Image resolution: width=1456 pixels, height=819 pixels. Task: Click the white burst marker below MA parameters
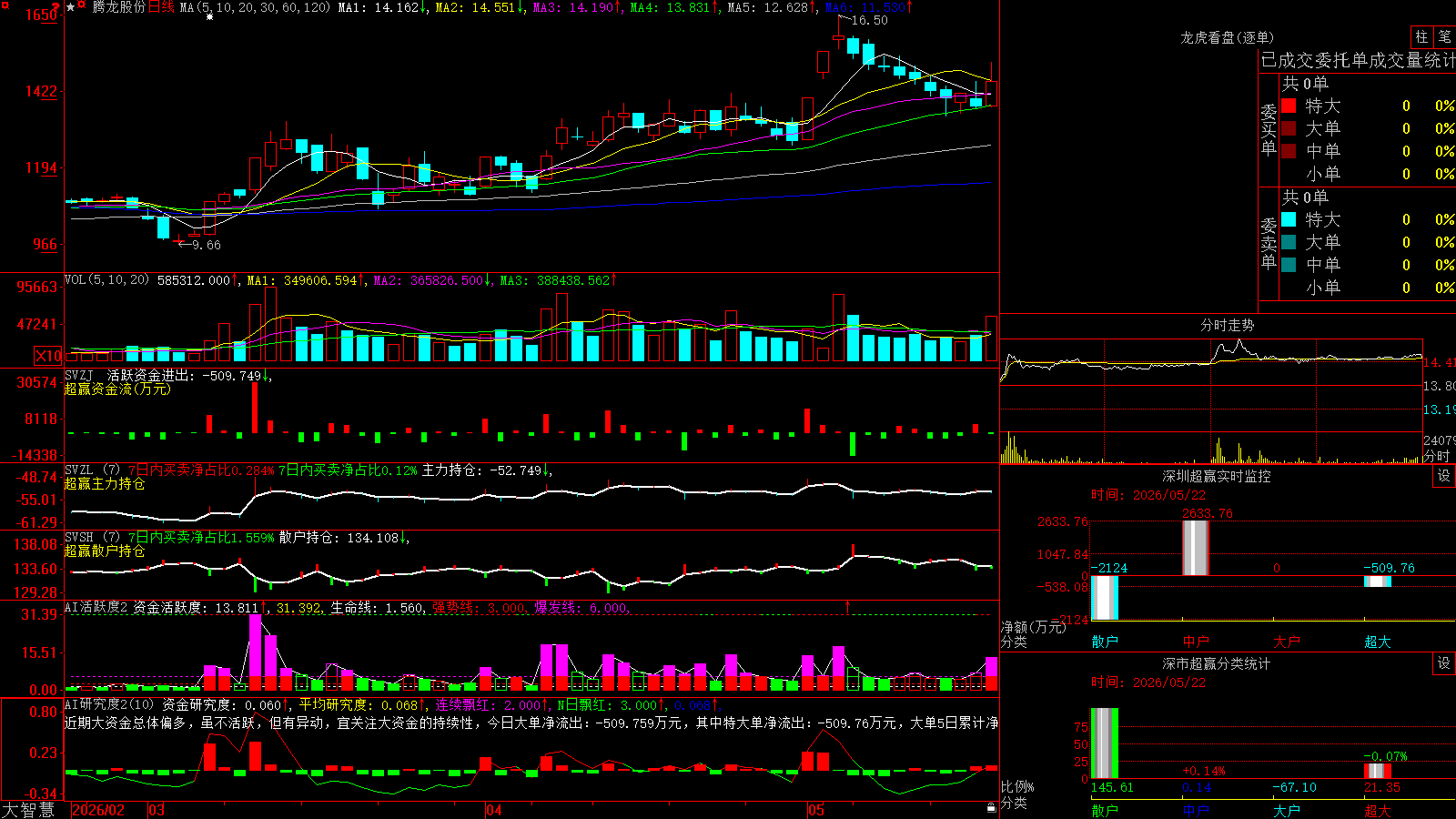coord(210,17)
